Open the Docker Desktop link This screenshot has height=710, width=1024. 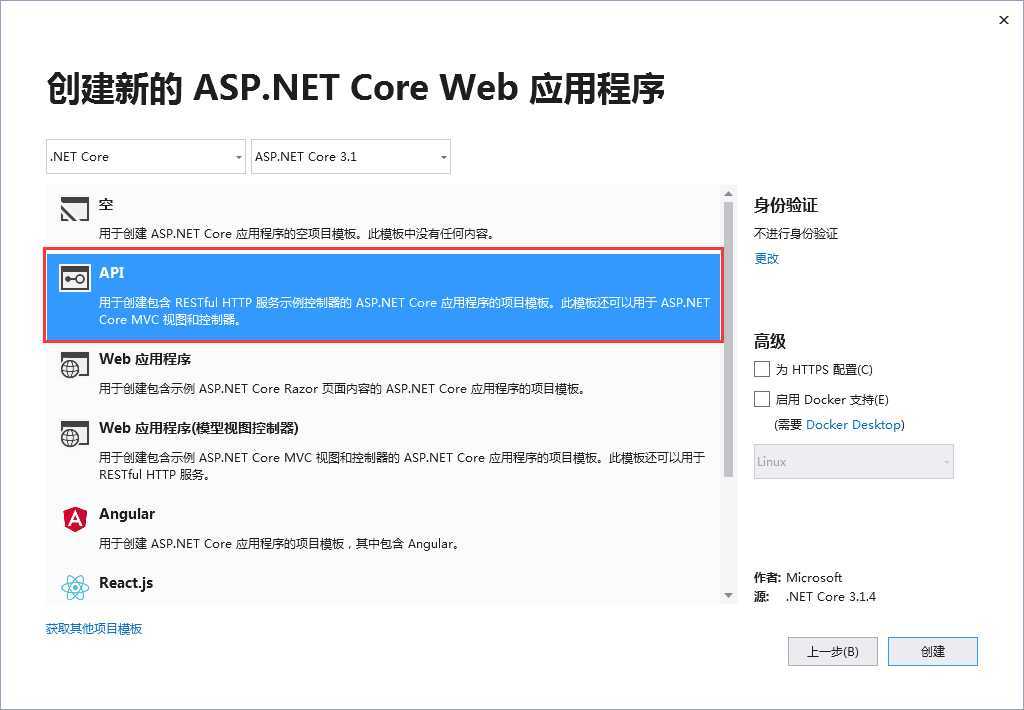click(x=853, y=425)
